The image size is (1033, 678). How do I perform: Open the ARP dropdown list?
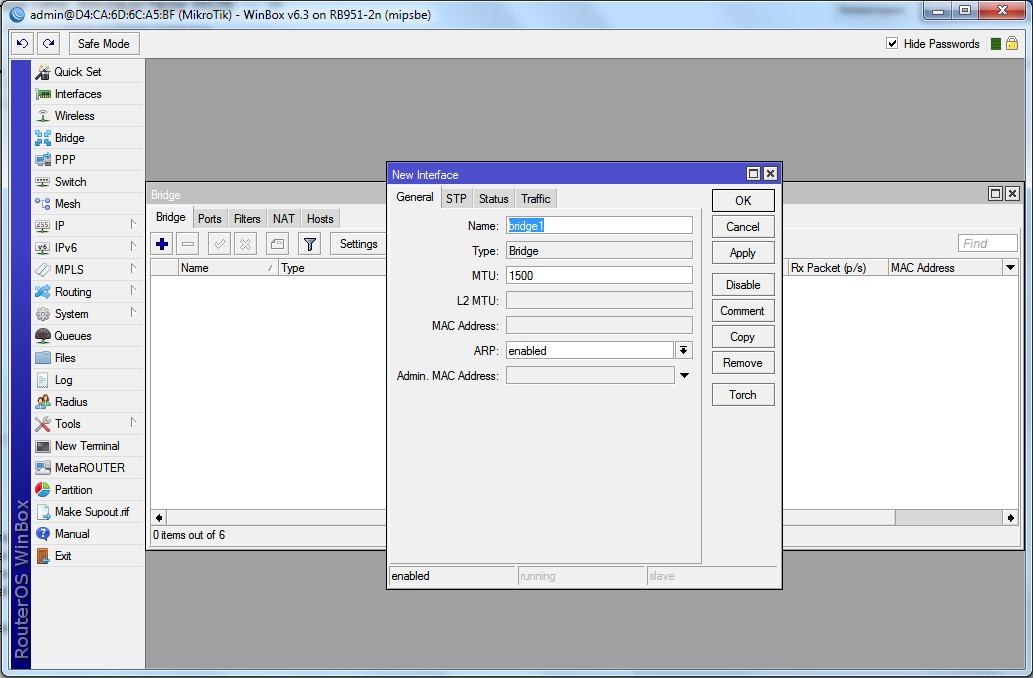tap(684, 350)
